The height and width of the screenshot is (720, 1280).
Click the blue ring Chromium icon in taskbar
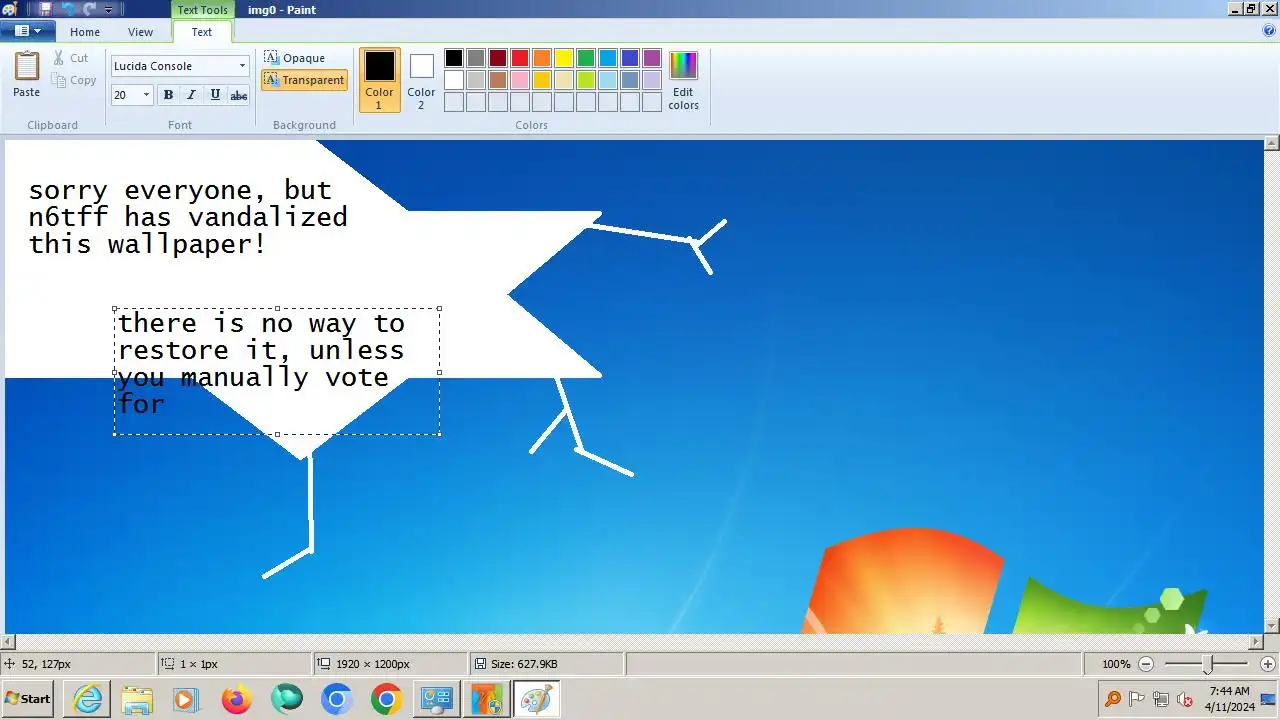coord(337,699)
